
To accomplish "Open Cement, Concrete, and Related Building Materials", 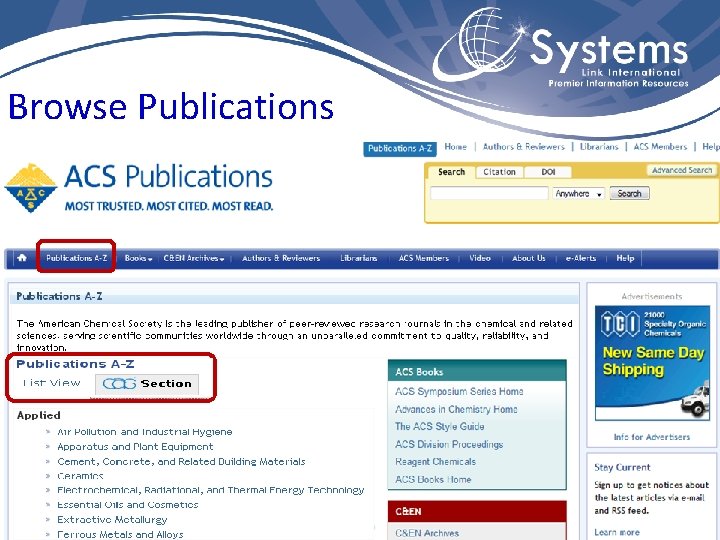I will (x=181, y=461).
